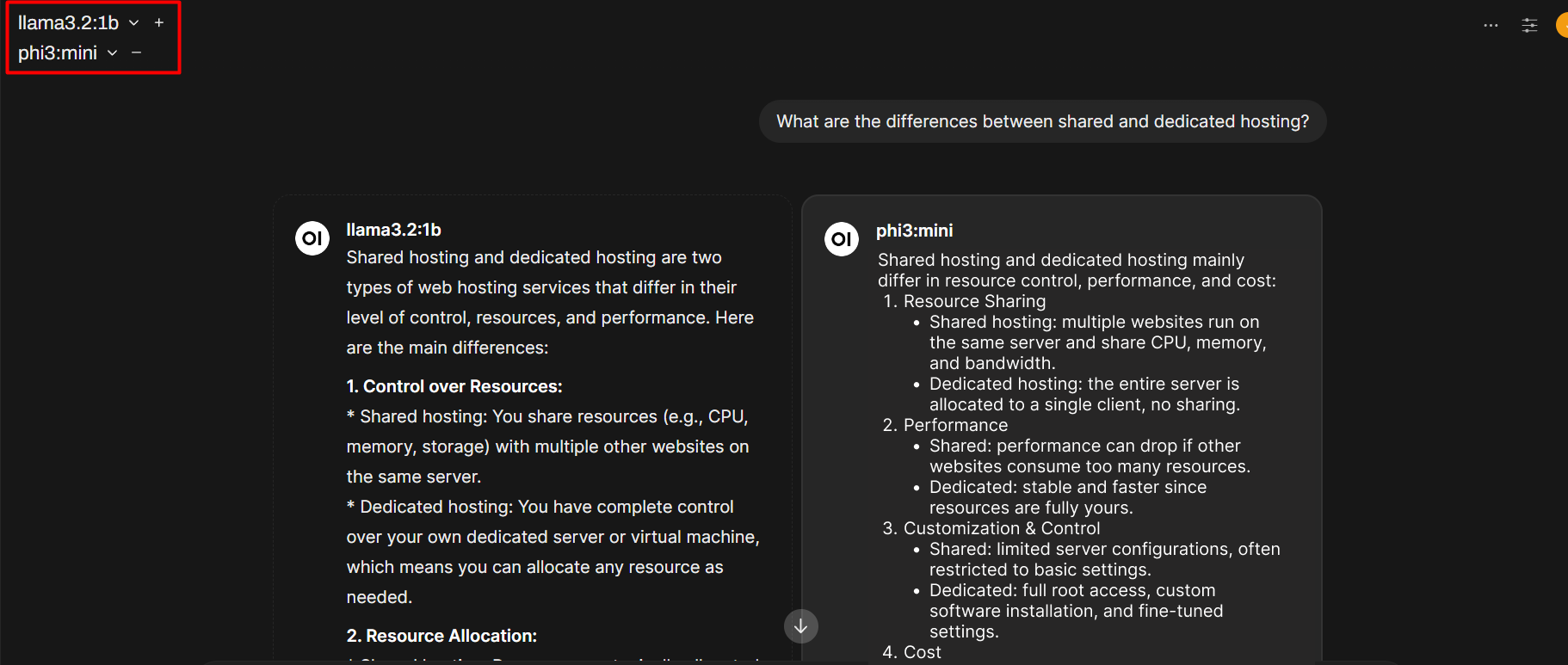Image resolution: width=1568 pixels, height=665 pixels.
Task: Open the three-dot more options menu
Action: pos(1491,26)
